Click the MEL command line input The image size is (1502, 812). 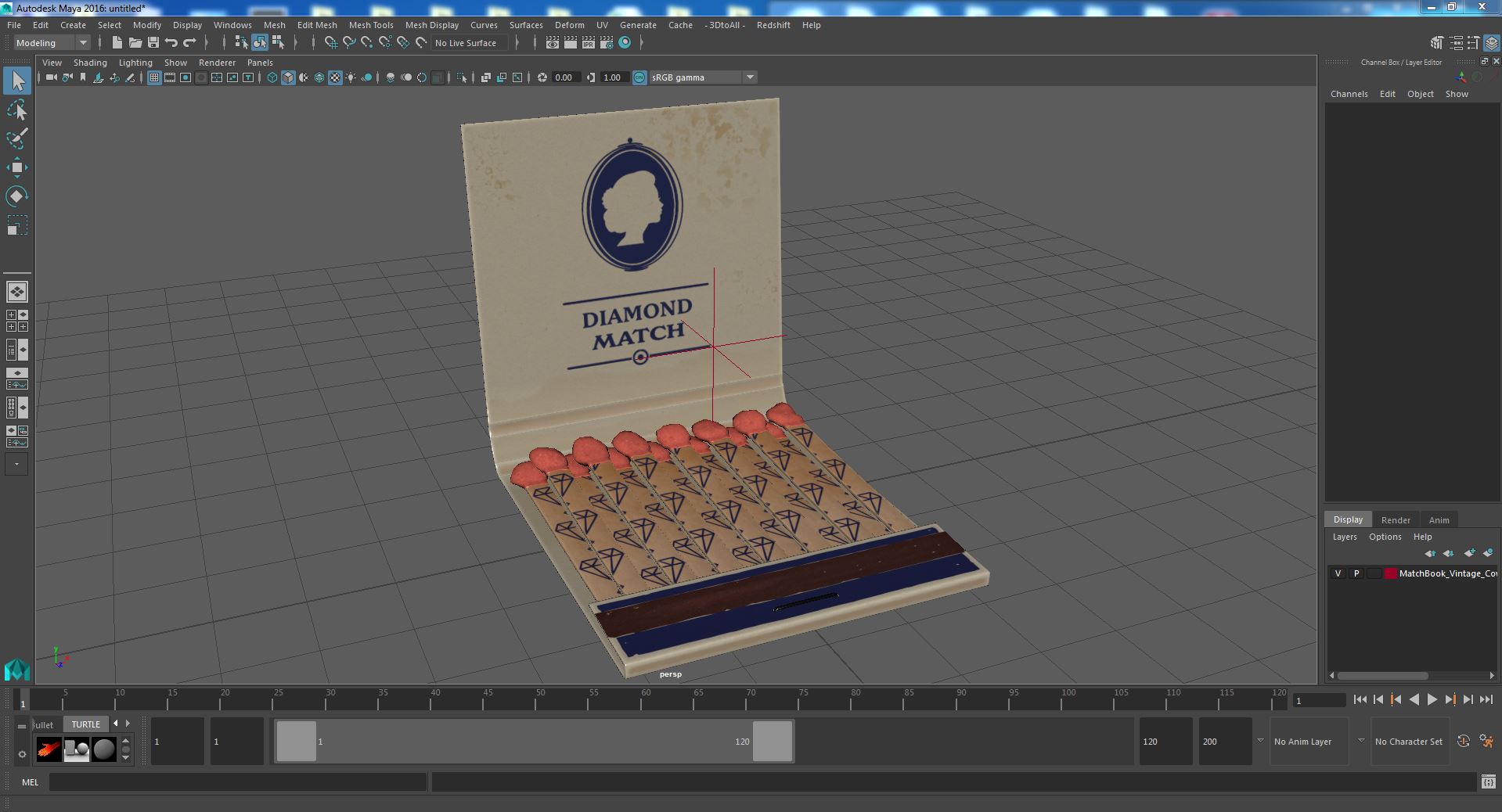tap(238, 781)
